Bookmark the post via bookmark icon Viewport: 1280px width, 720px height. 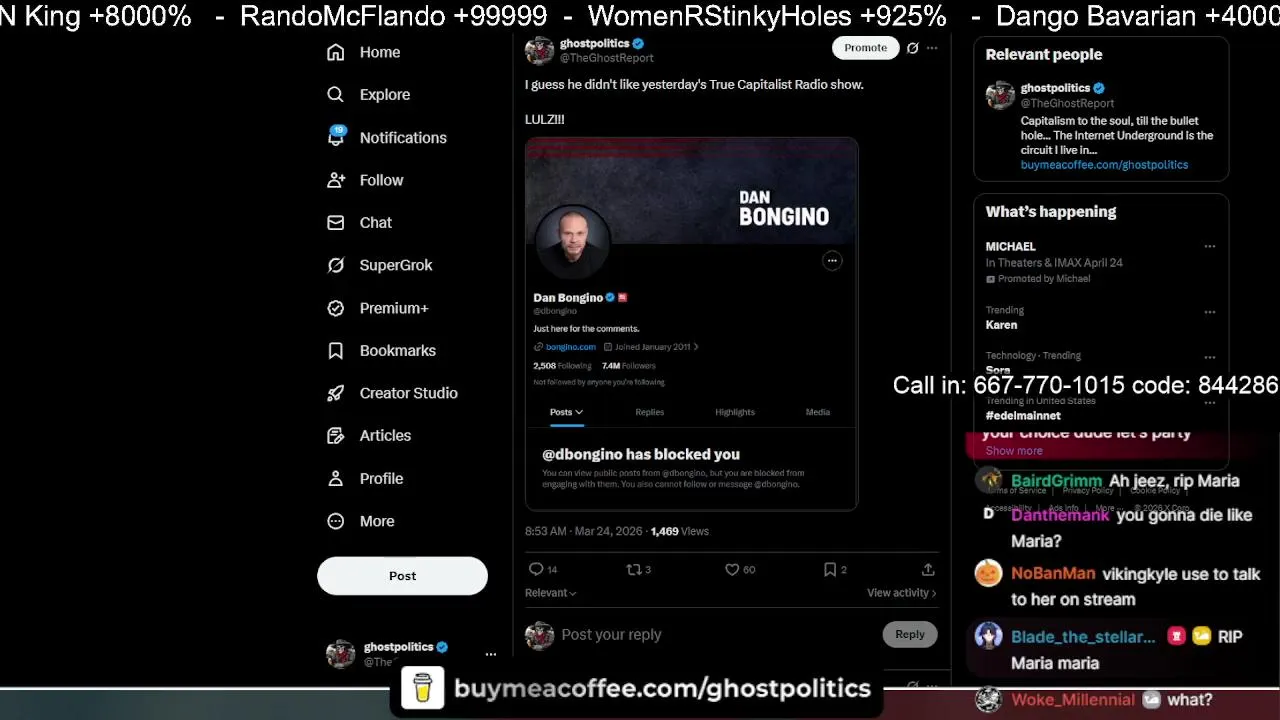830,569
